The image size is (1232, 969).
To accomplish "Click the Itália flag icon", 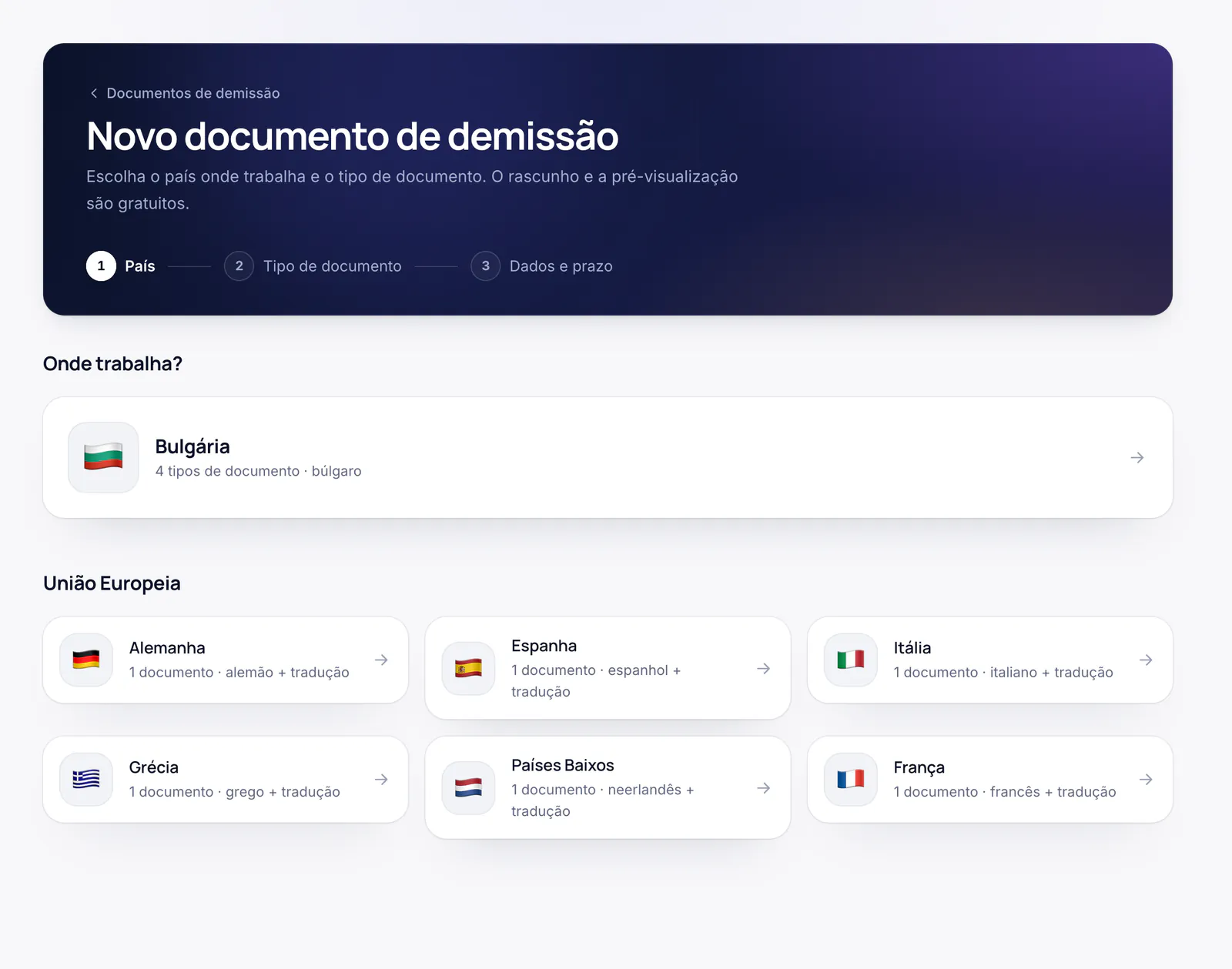I will click(x=851, y=660).
